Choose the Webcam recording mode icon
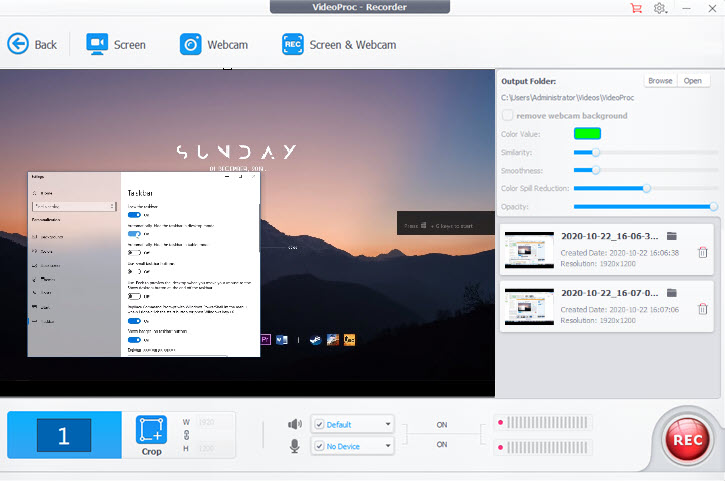The width and height of the screenshot is (725, 481). point(190,44)
